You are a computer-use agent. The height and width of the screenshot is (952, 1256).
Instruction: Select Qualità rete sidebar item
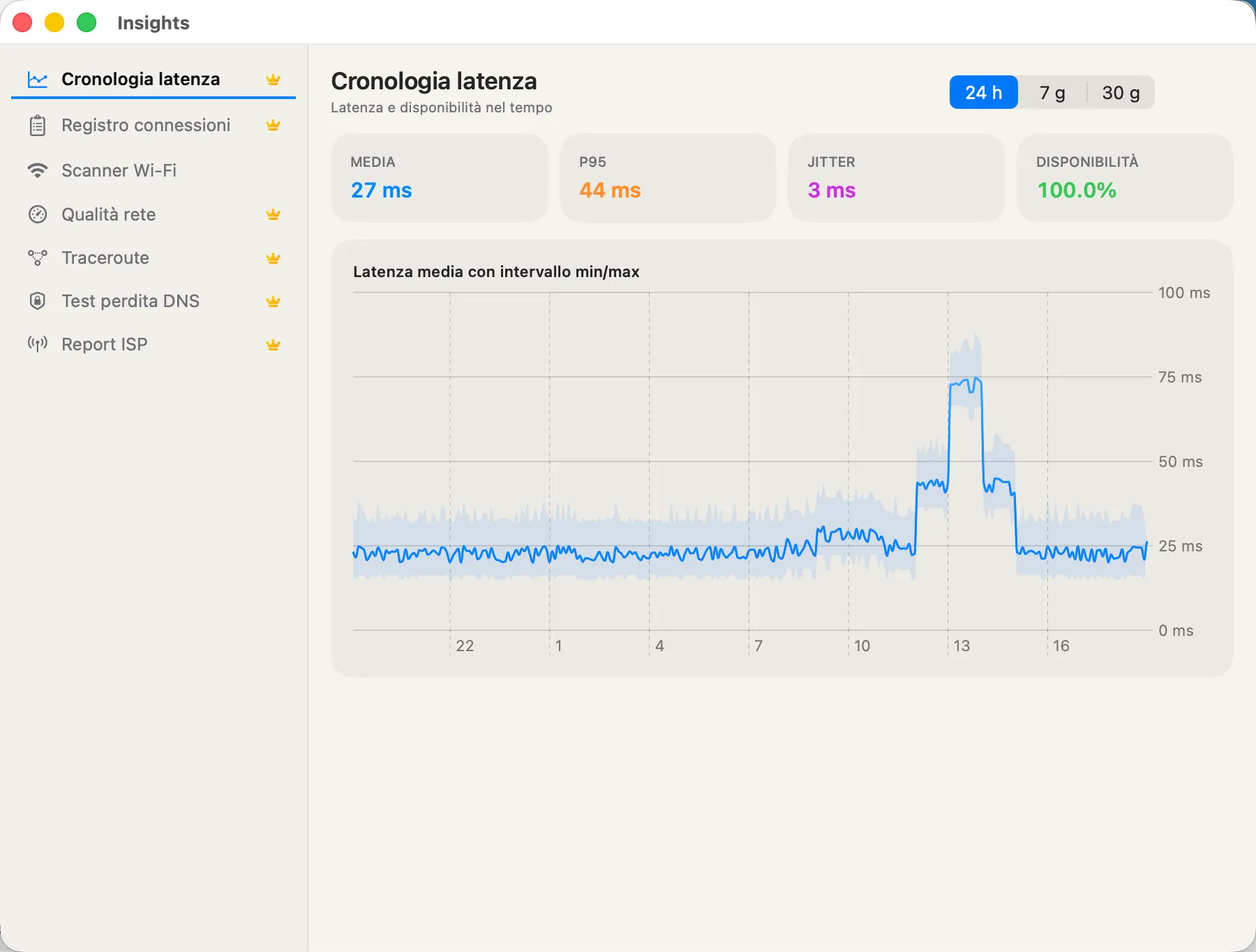(154, 214)
